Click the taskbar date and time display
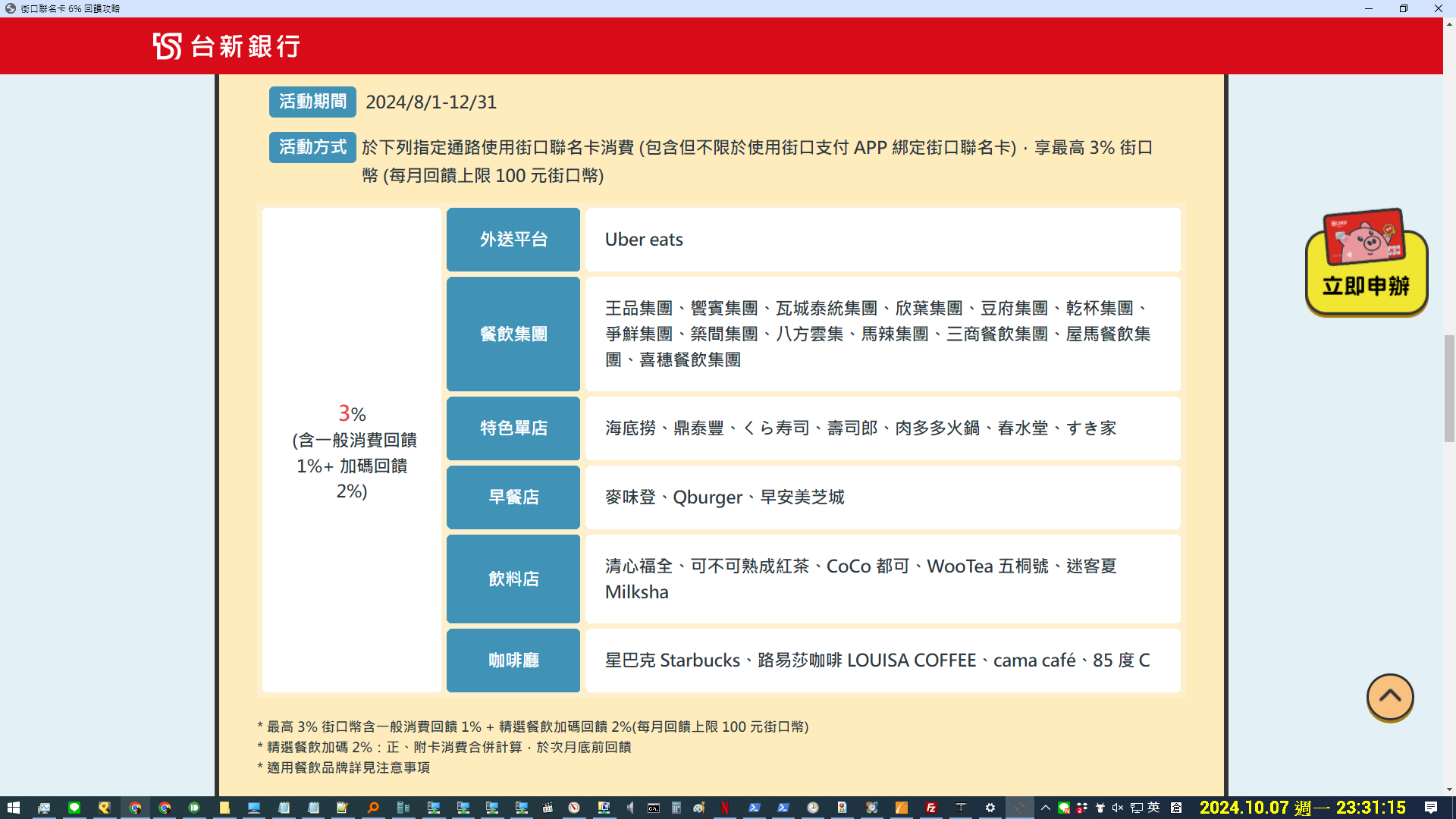Viewport: 1456px width, 819px height. 1303,808
